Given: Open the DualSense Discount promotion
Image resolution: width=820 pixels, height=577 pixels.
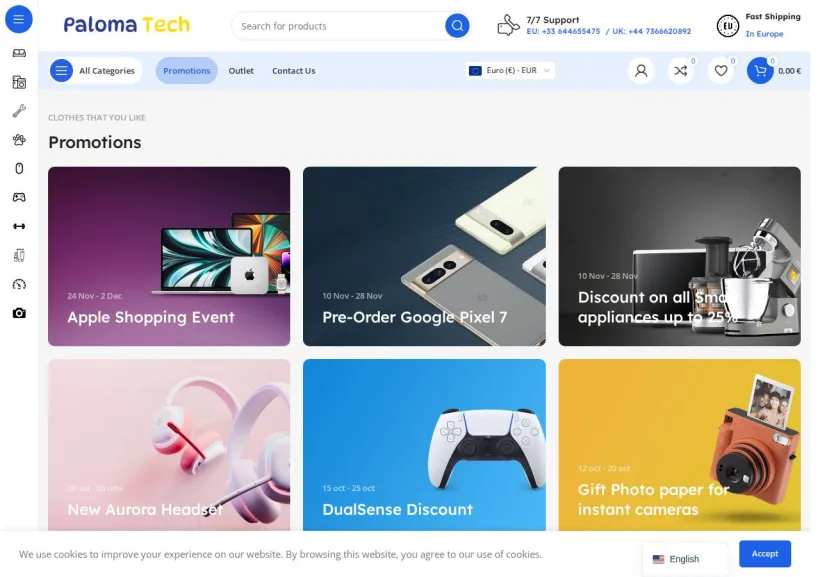Looking at the screenshot, I should [x=424, y=445].
